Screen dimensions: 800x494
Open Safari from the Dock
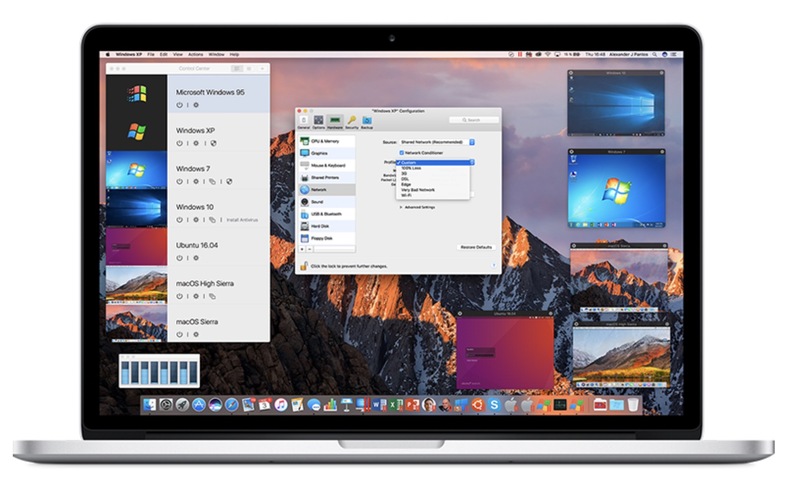(232, 405)
